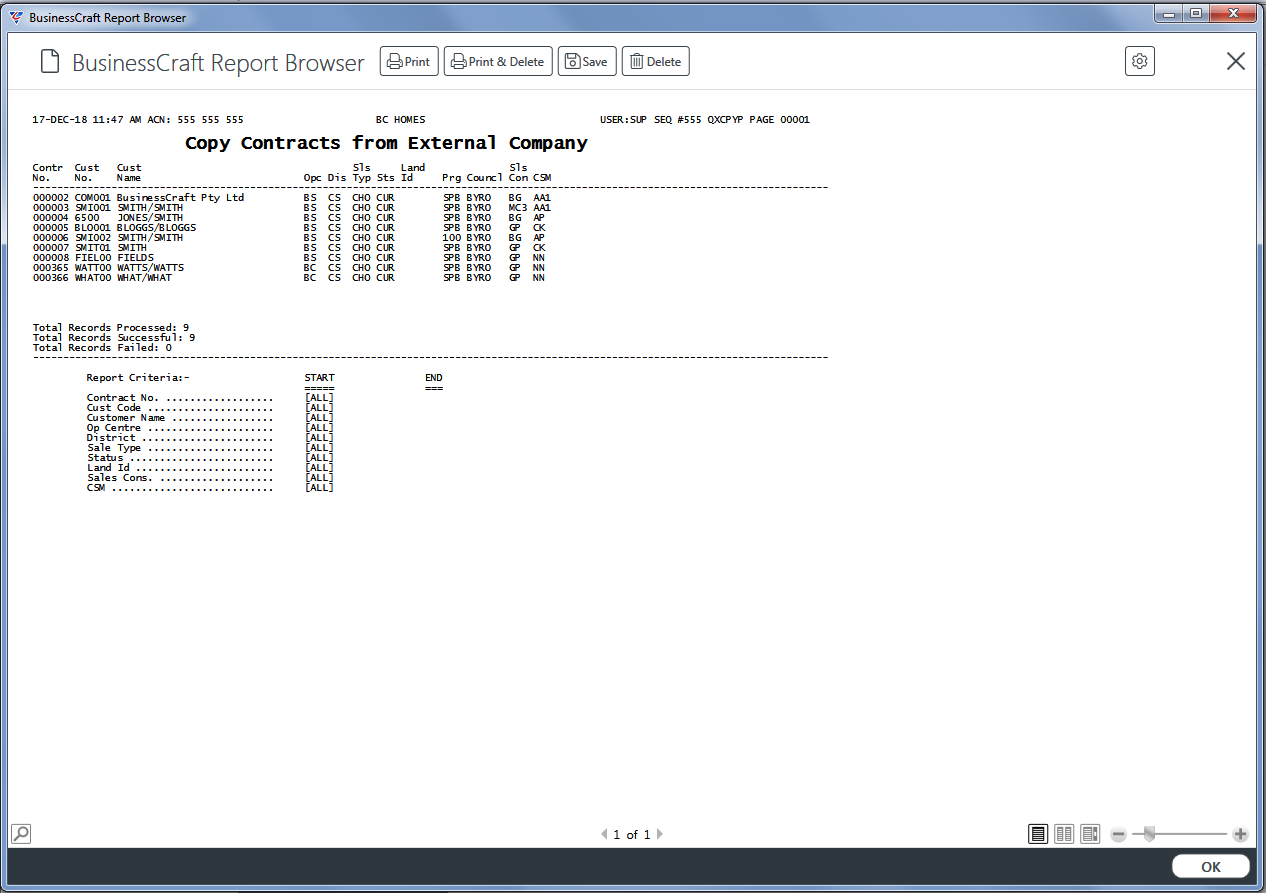This screenshot has width=1266, height=893.
Task: Click [ALL] value for CSM criteria
Action: point(319,488)
